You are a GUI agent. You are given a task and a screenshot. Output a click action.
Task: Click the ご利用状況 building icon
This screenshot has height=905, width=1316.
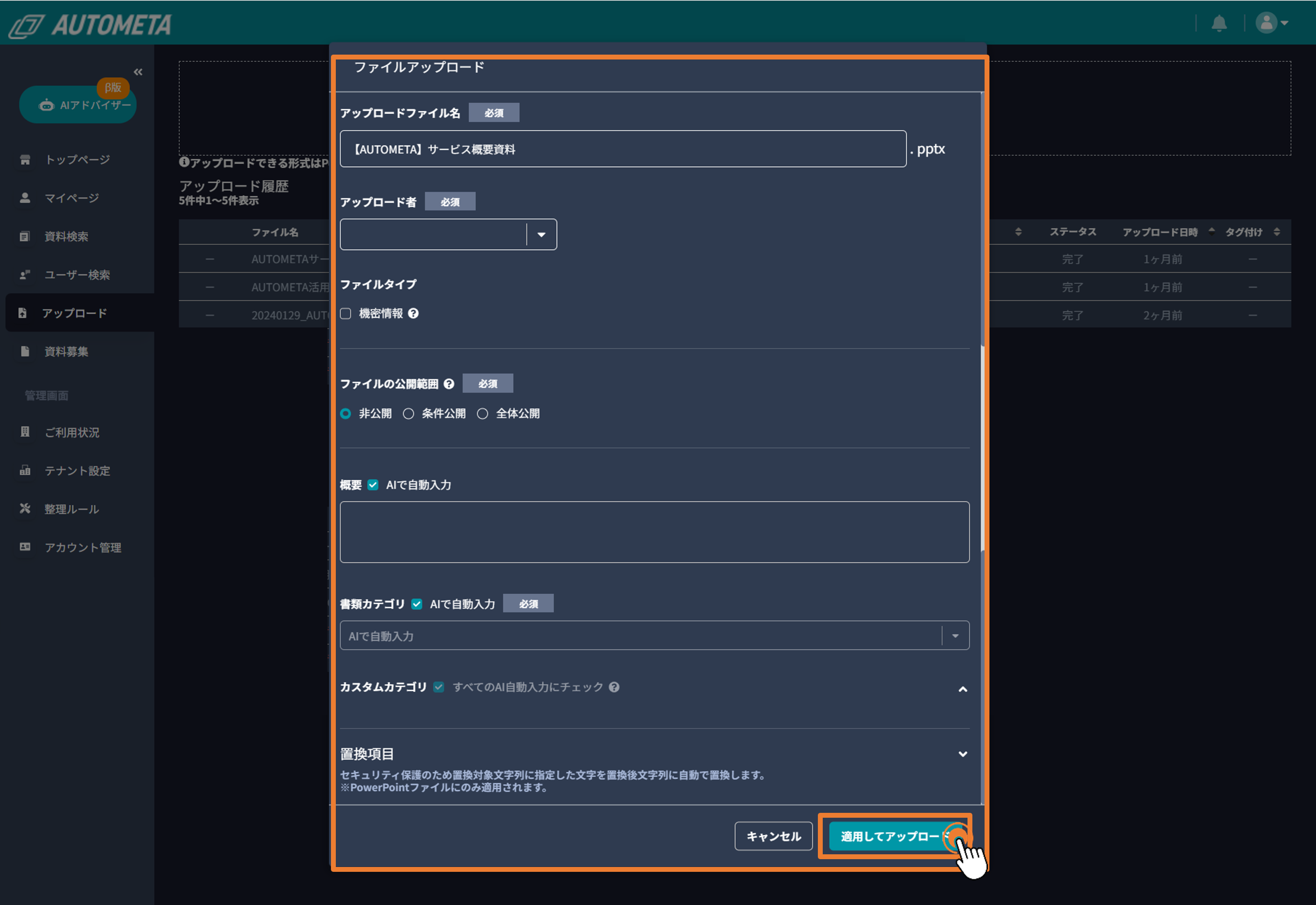click(25, 432)
